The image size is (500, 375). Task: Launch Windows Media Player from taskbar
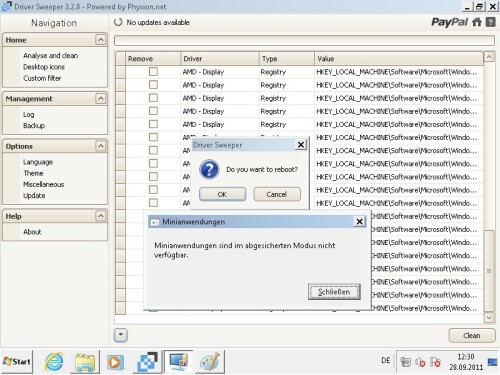[115, 362]
